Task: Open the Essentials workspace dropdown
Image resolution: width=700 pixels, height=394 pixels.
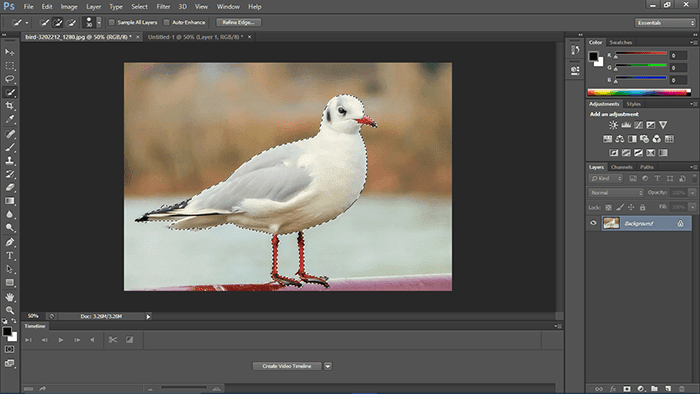Action: [665, 23]
